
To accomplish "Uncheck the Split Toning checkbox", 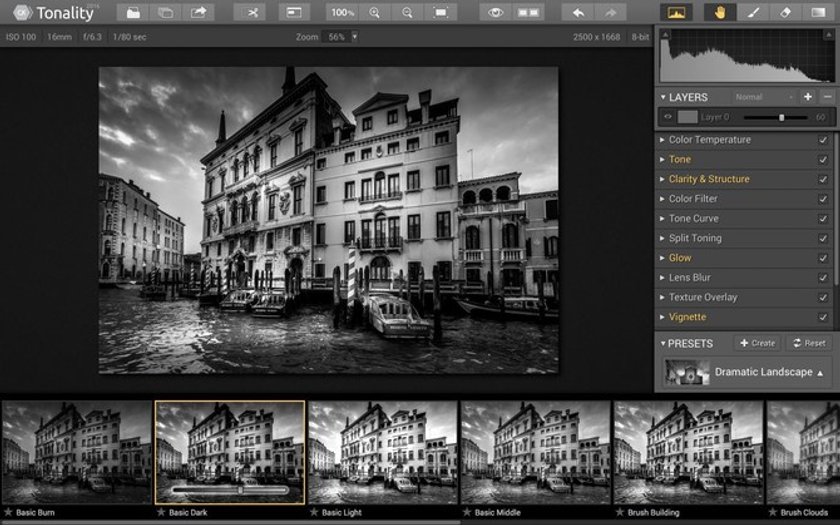I will (x=823, y=238).
